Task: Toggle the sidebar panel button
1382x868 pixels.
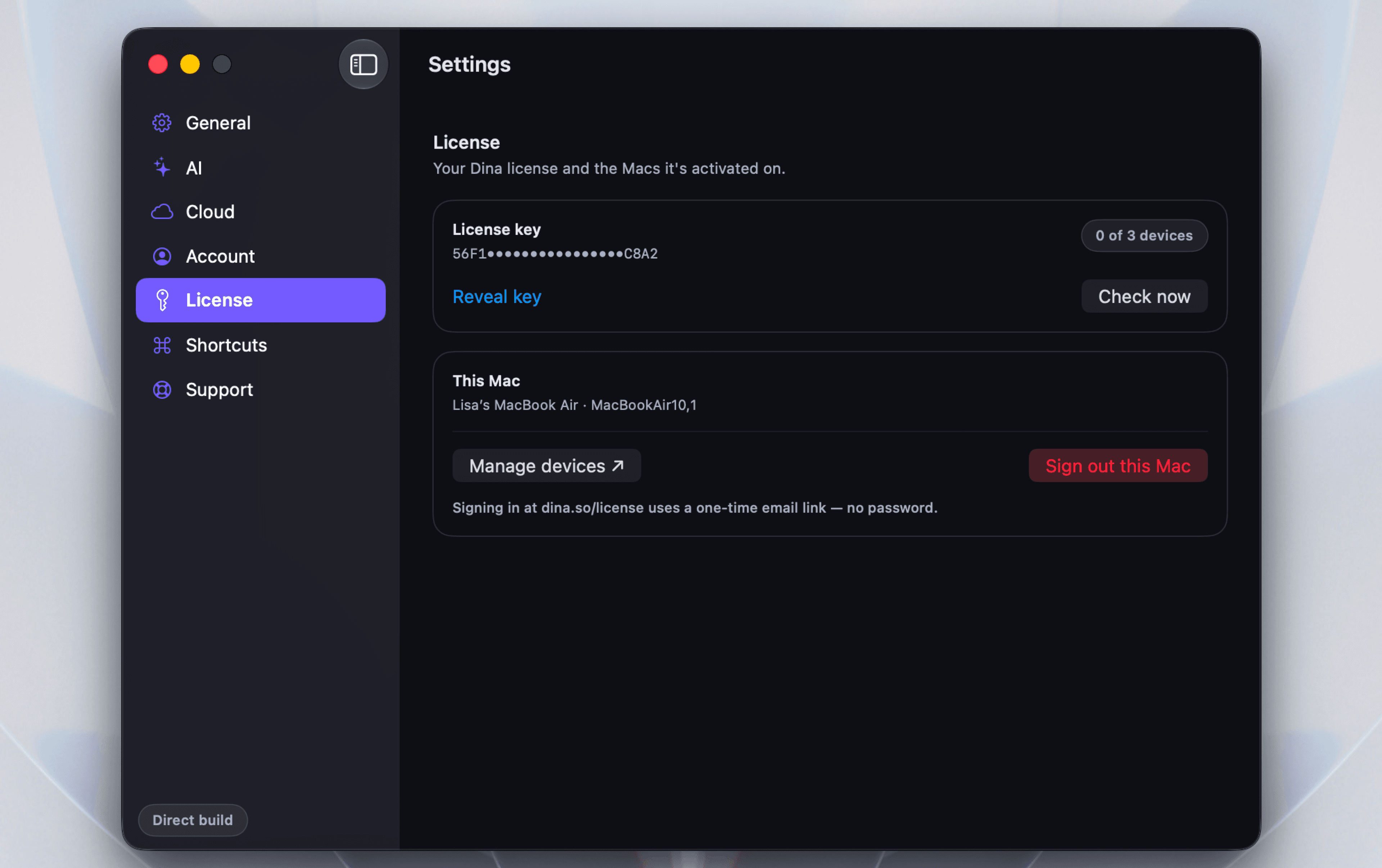Action: pyautogui.click(x=363, y=64)
